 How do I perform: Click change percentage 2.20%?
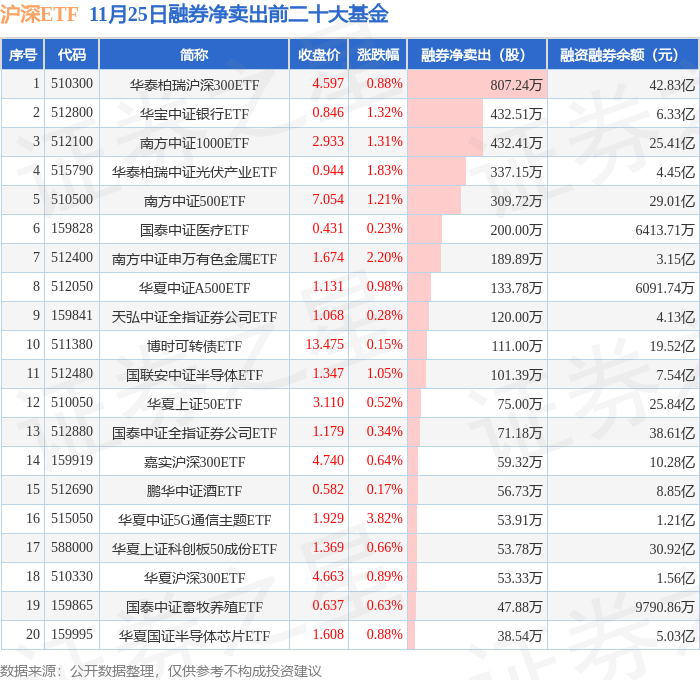click(x=384, y=258)
